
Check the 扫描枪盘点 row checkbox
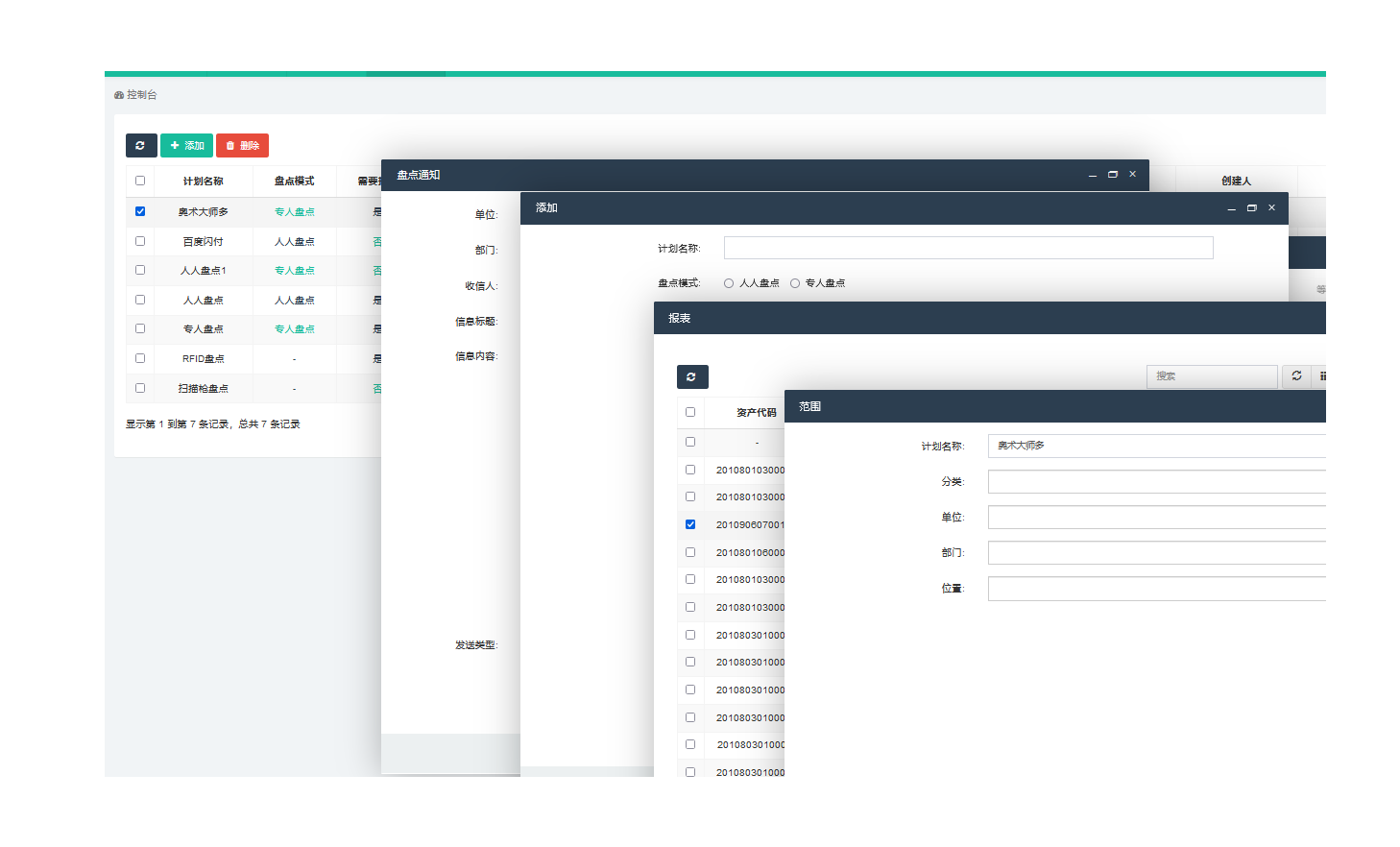pyautogui.click(x=140, y=388)
